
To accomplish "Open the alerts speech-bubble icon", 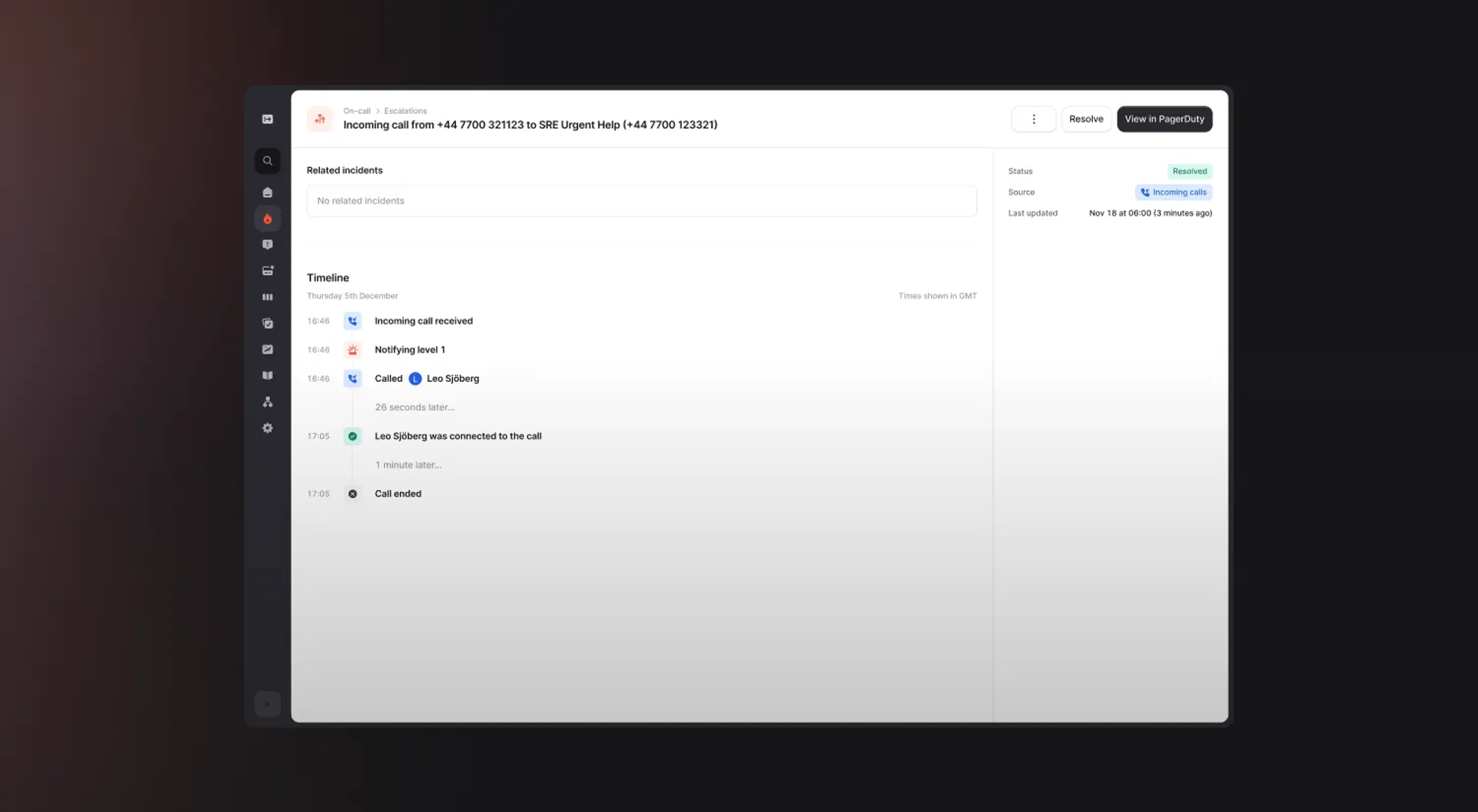I will (268, 245).
